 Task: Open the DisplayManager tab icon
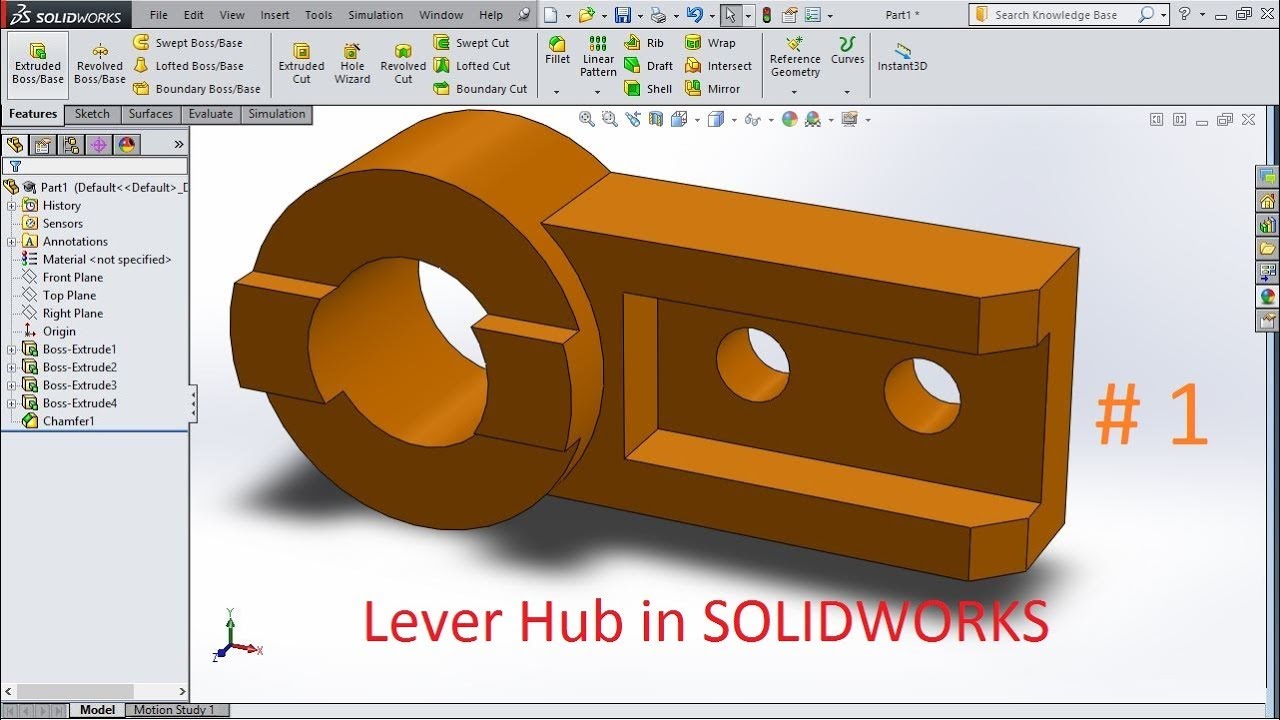[126, 145]
